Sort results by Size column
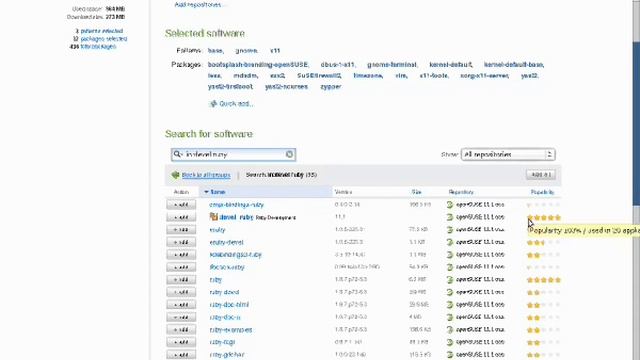Screen dimensions: 640x360 [x=416, y=192]
